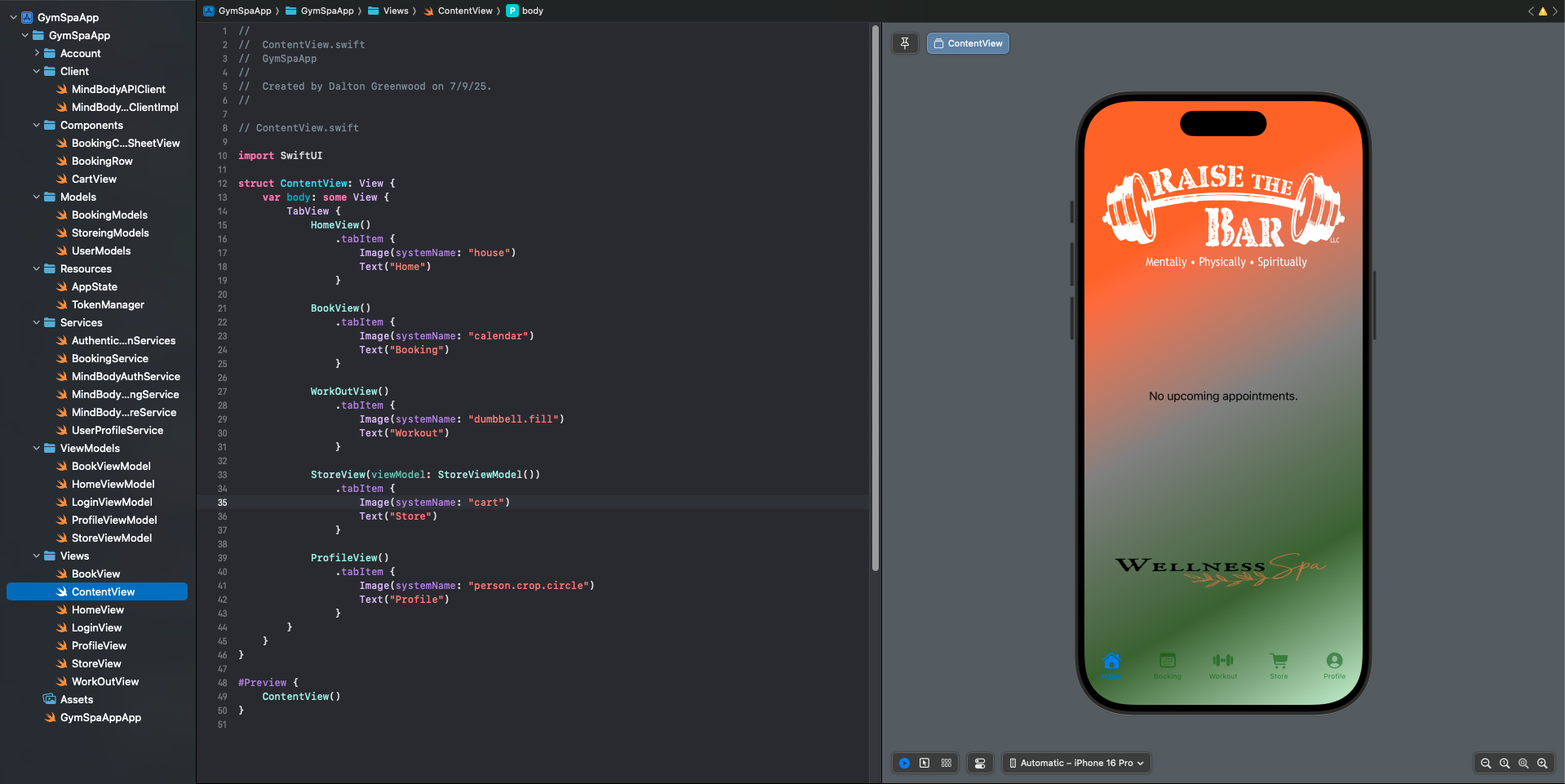Tap the Store cart icon in preview

pyautogui.click(x=1279, y=661)
